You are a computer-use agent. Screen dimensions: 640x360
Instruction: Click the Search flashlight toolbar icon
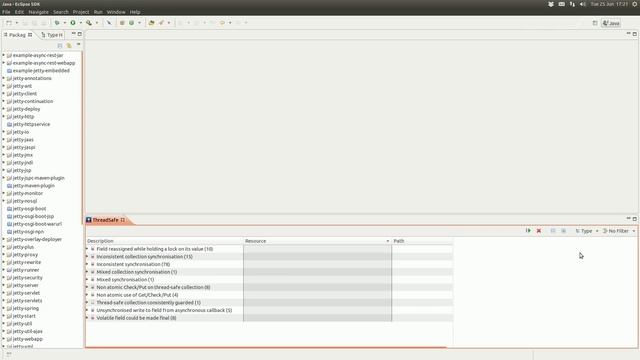161,23
